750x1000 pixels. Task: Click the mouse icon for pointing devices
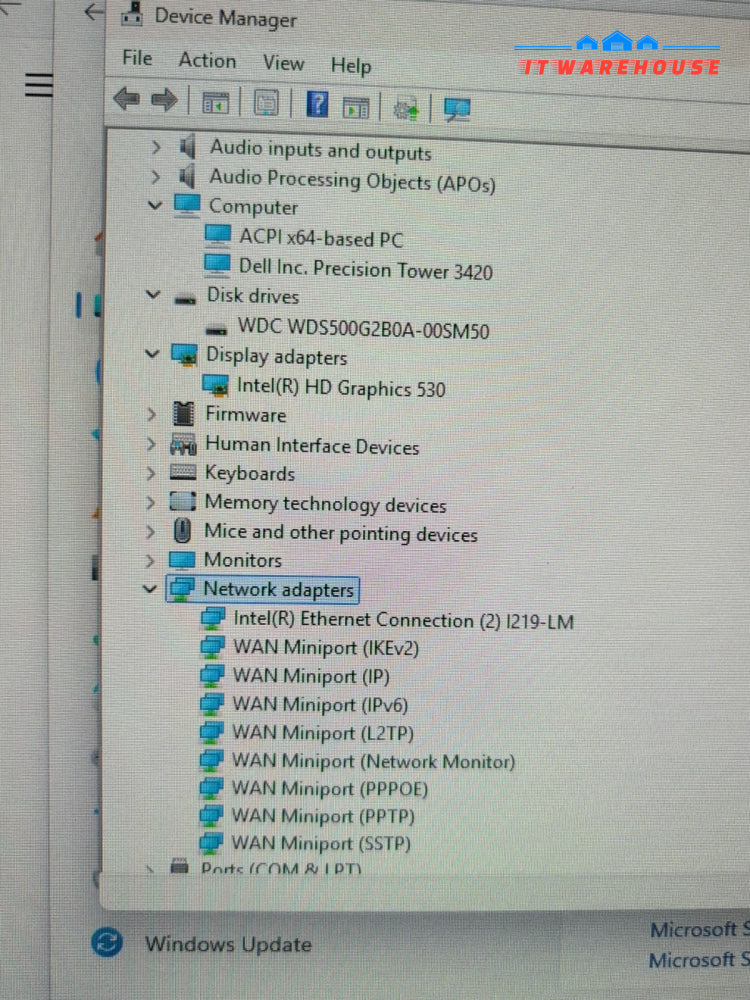(182, 531)
